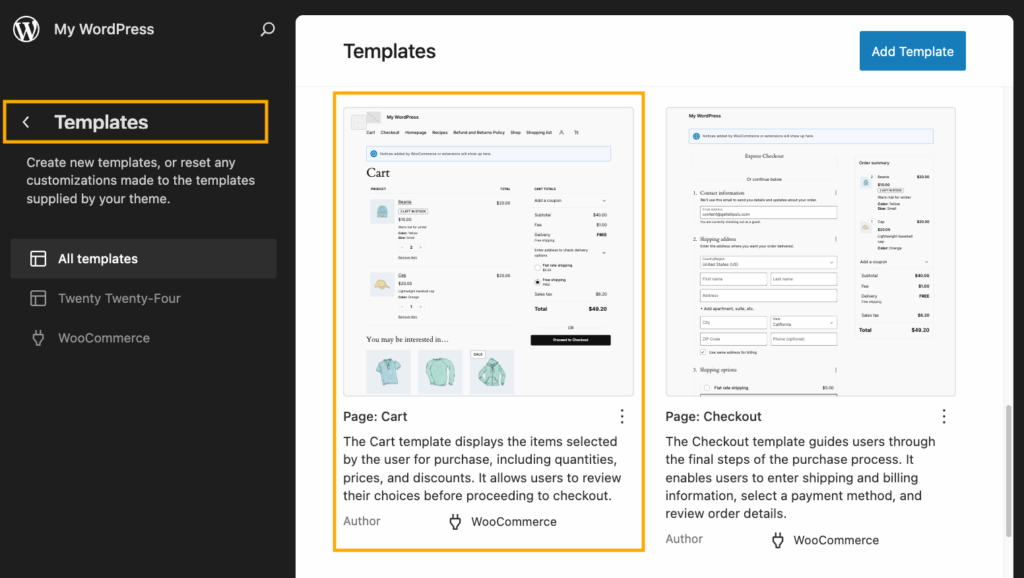
Task: Click the Templates page heading
Action: 389,51
